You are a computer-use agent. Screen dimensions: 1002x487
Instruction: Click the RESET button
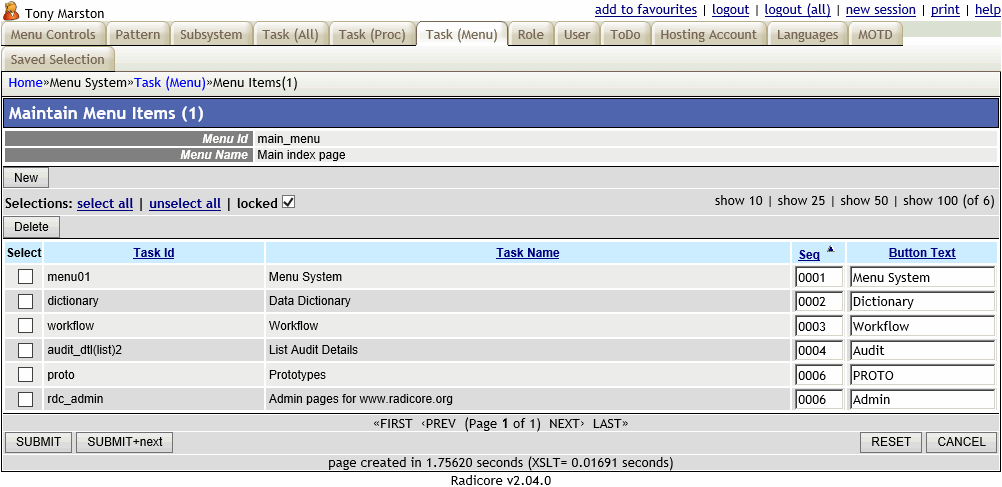point(890,442)
